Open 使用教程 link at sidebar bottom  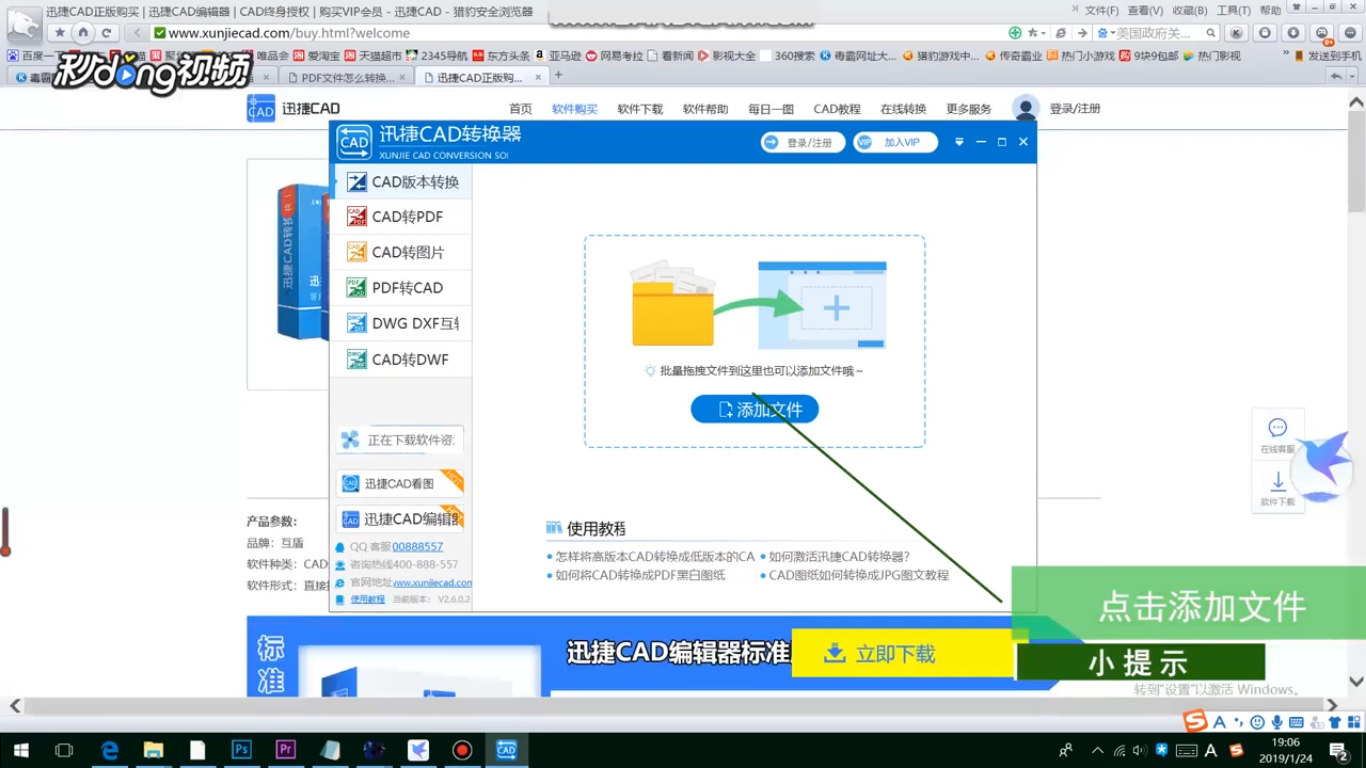(367, 600)
